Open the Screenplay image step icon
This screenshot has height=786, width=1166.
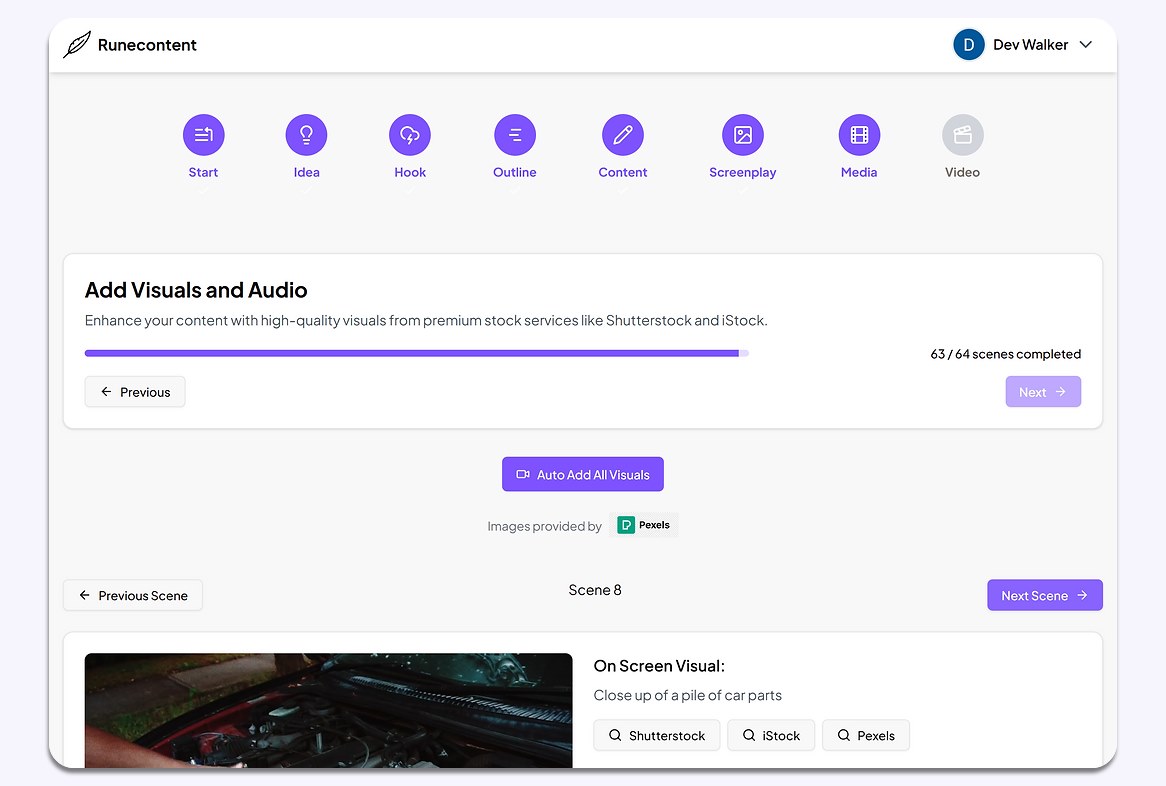coord(743,135)
